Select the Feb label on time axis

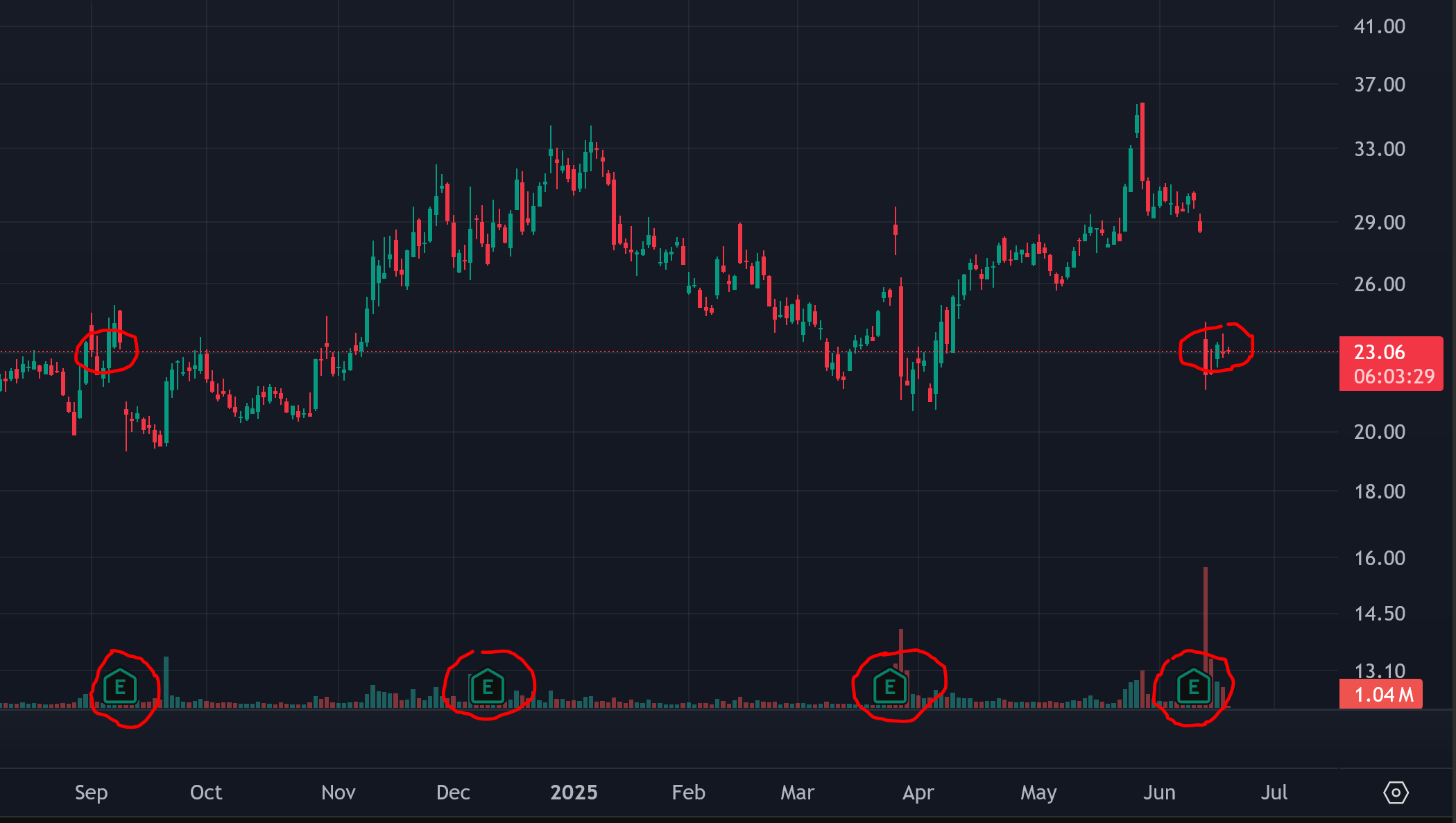coord(688,792)
